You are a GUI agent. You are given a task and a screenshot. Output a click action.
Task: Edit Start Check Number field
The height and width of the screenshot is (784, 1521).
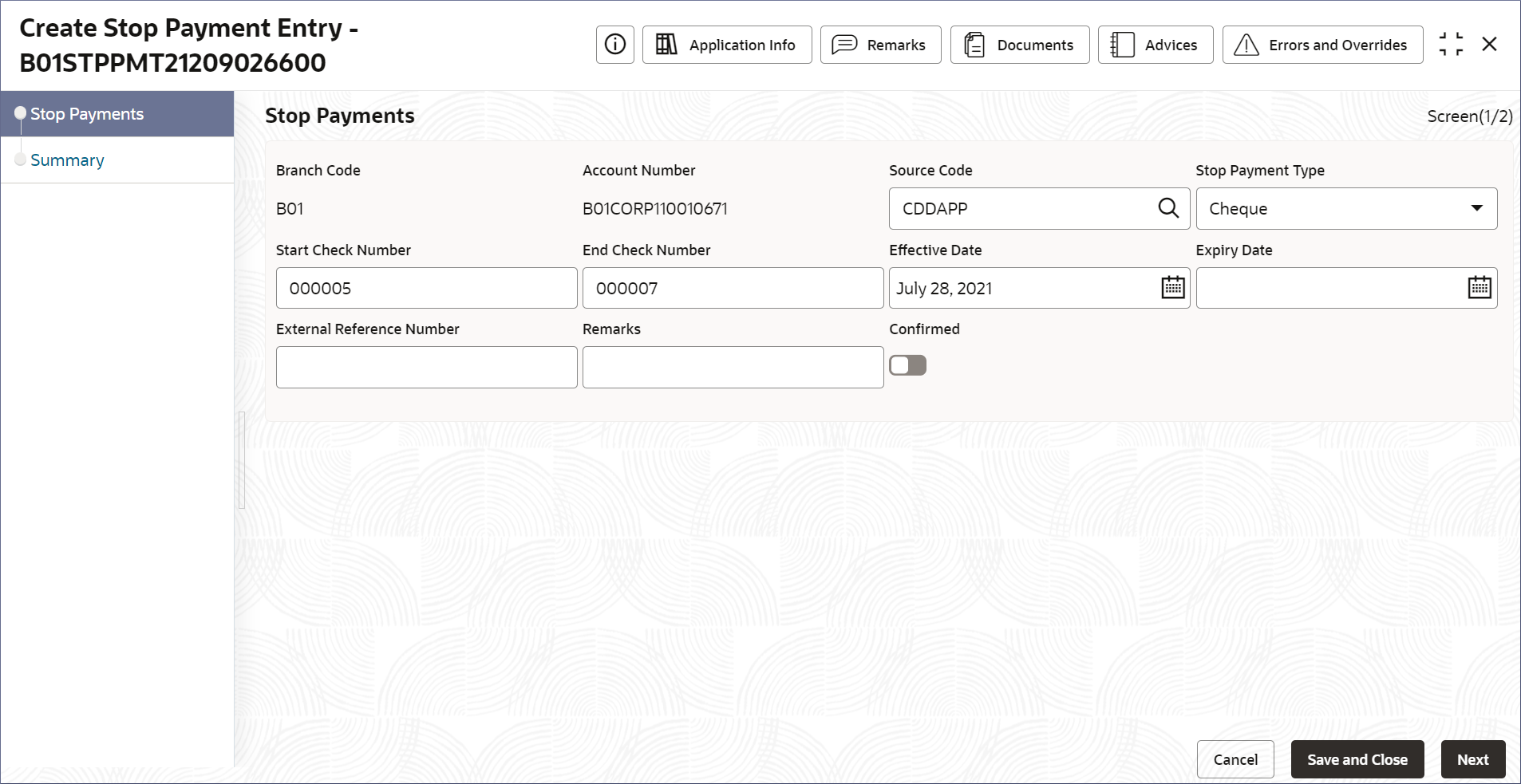pyautogui.click(x=426, y=288)
